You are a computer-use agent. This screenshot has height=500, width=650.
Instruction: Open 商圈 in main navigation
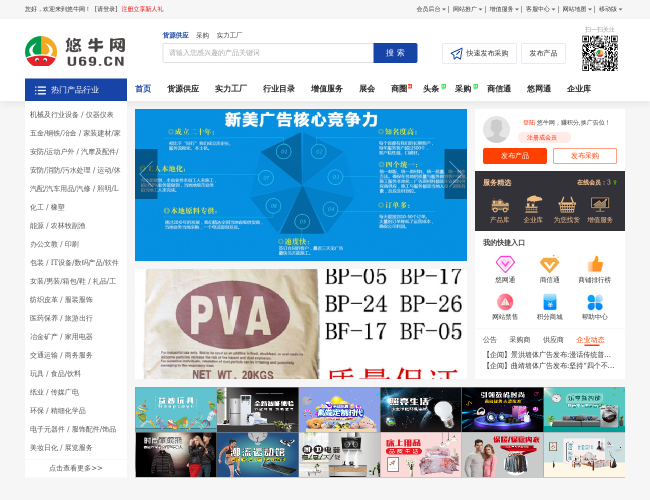click(x=399, y=89)
